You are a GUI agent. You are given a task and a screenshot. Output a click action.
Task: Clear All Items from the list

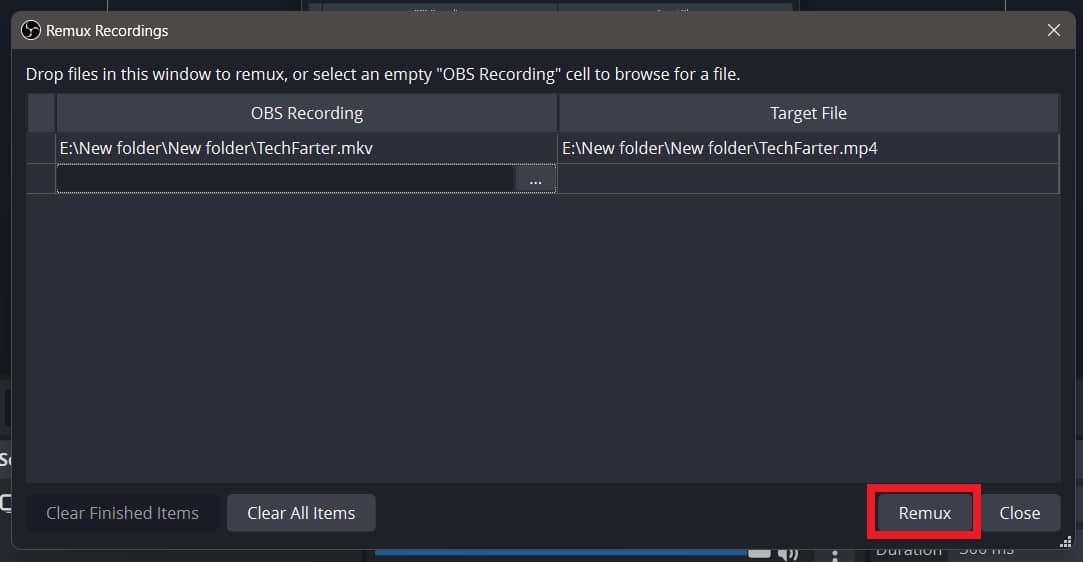(x=301, y=512)
